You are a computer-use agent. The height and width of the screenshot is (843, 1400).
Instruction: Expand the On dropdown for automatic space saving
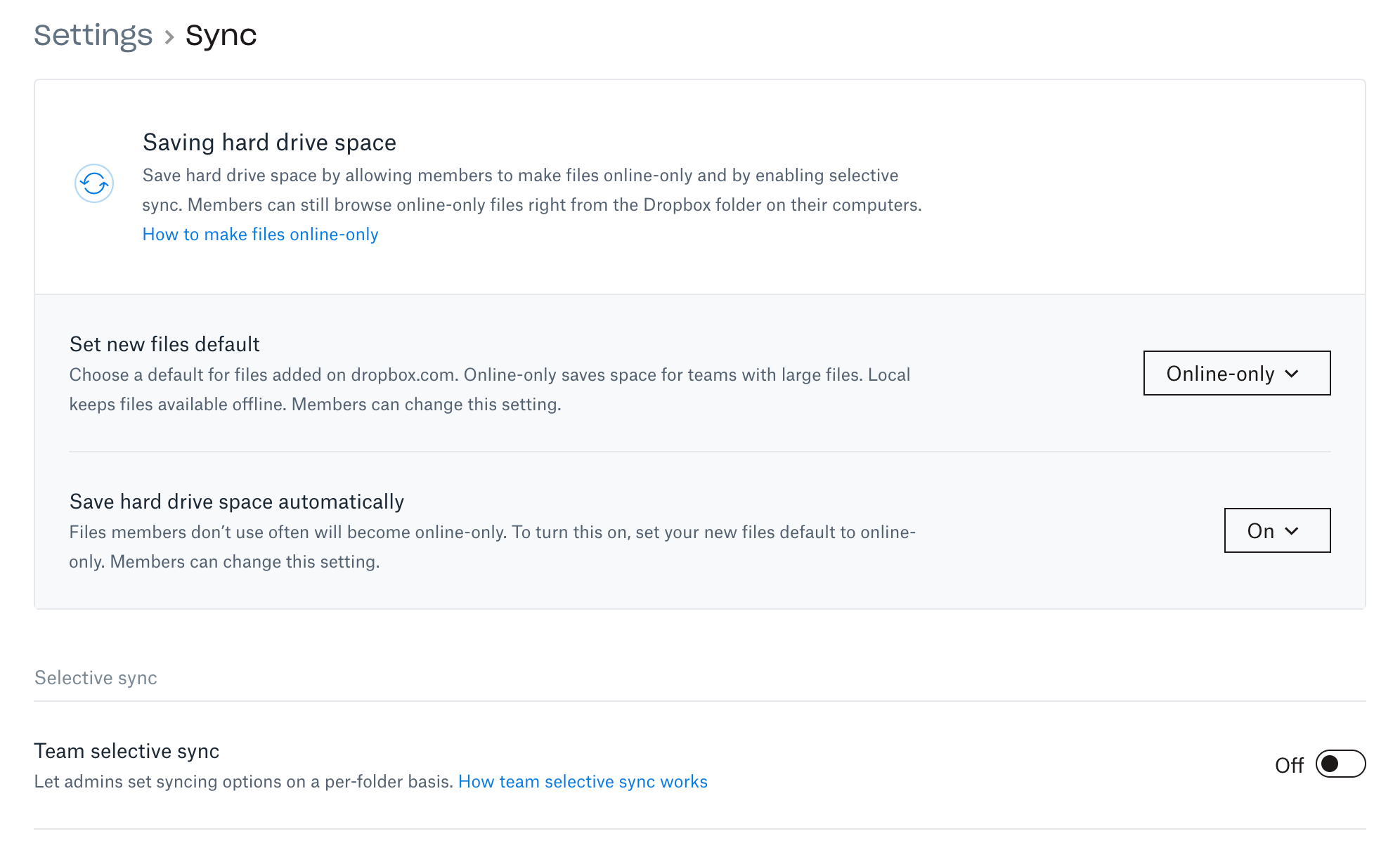[1276, 530]
